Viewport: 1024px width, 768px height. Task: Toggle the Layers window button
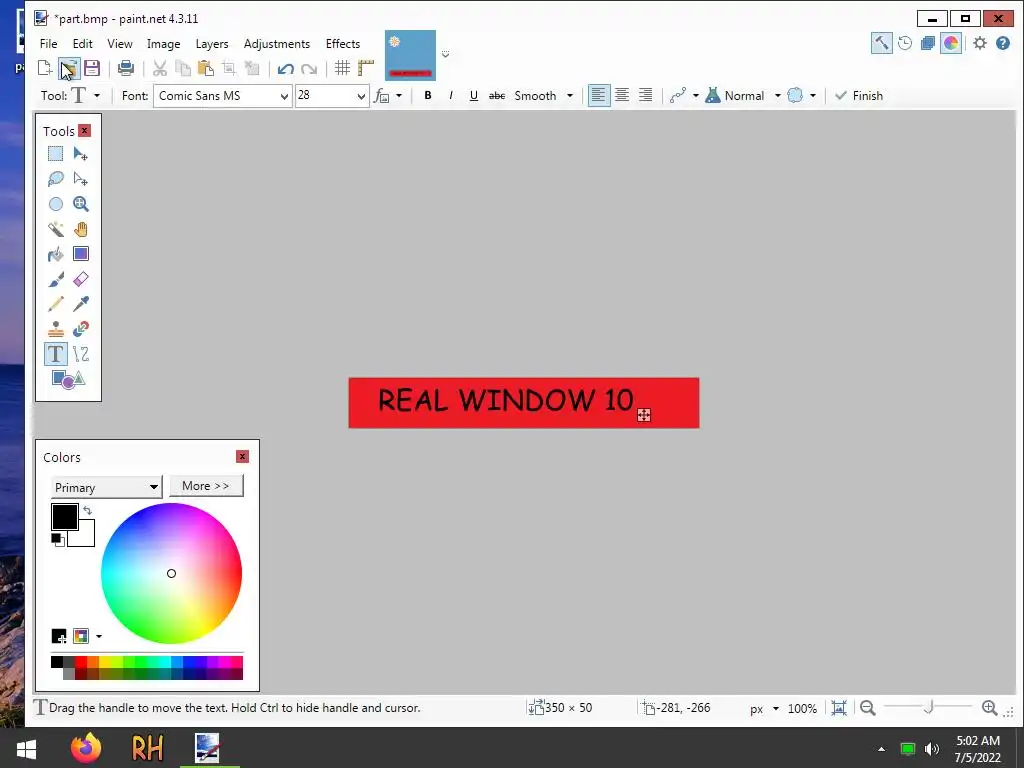tap(927, 44)
